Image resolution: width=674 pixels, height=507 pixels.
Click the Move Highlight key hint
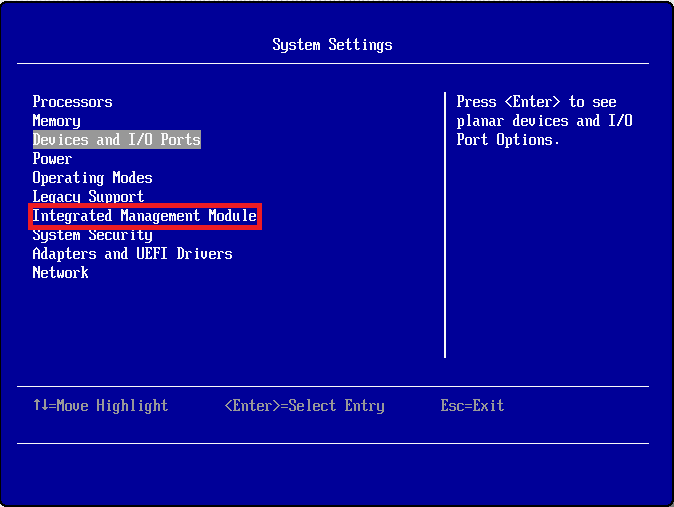[101, 406]
